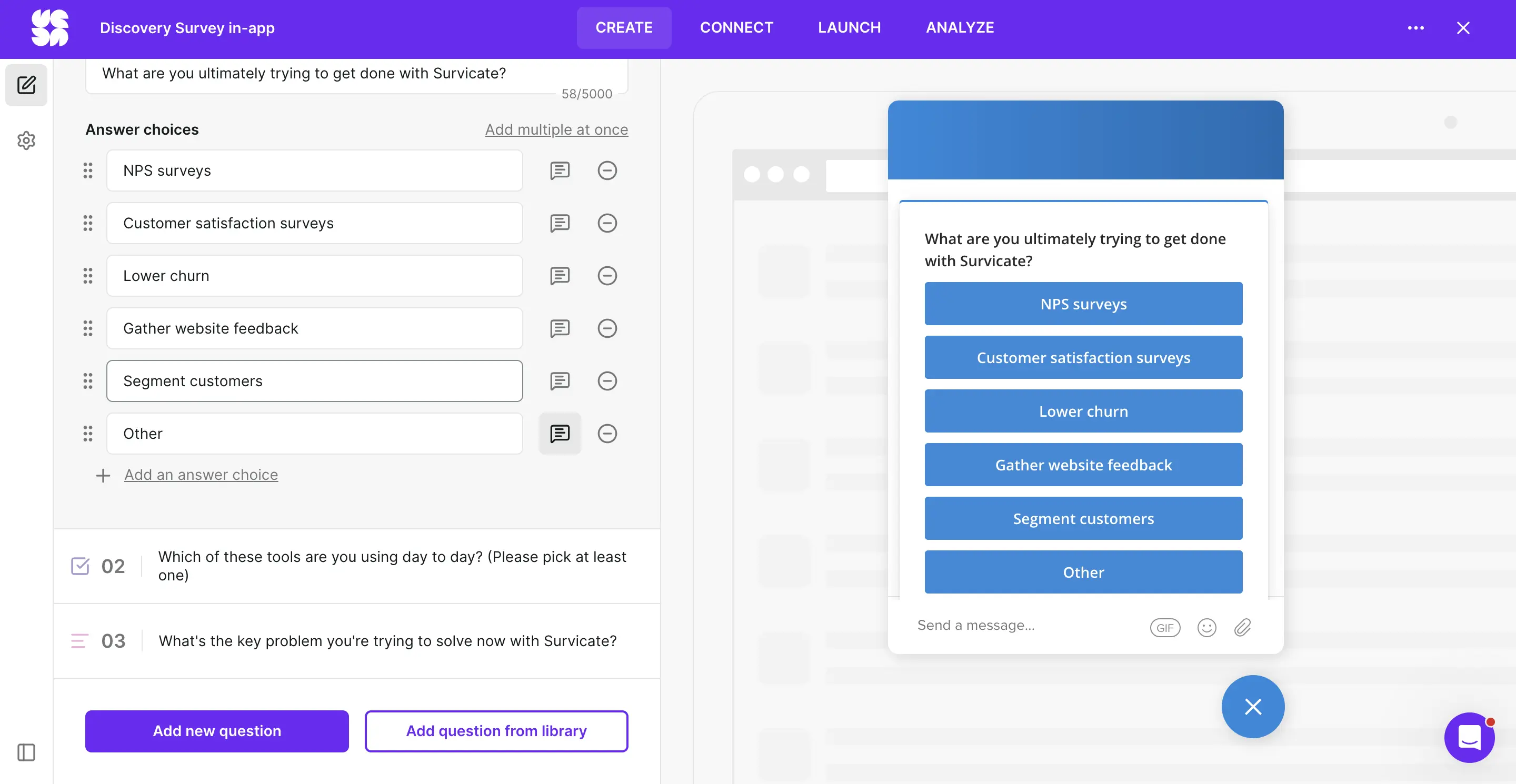Toggle comment field for Segment customers answer
This screenshot has width=1516, height=784.
pos(559,381)
